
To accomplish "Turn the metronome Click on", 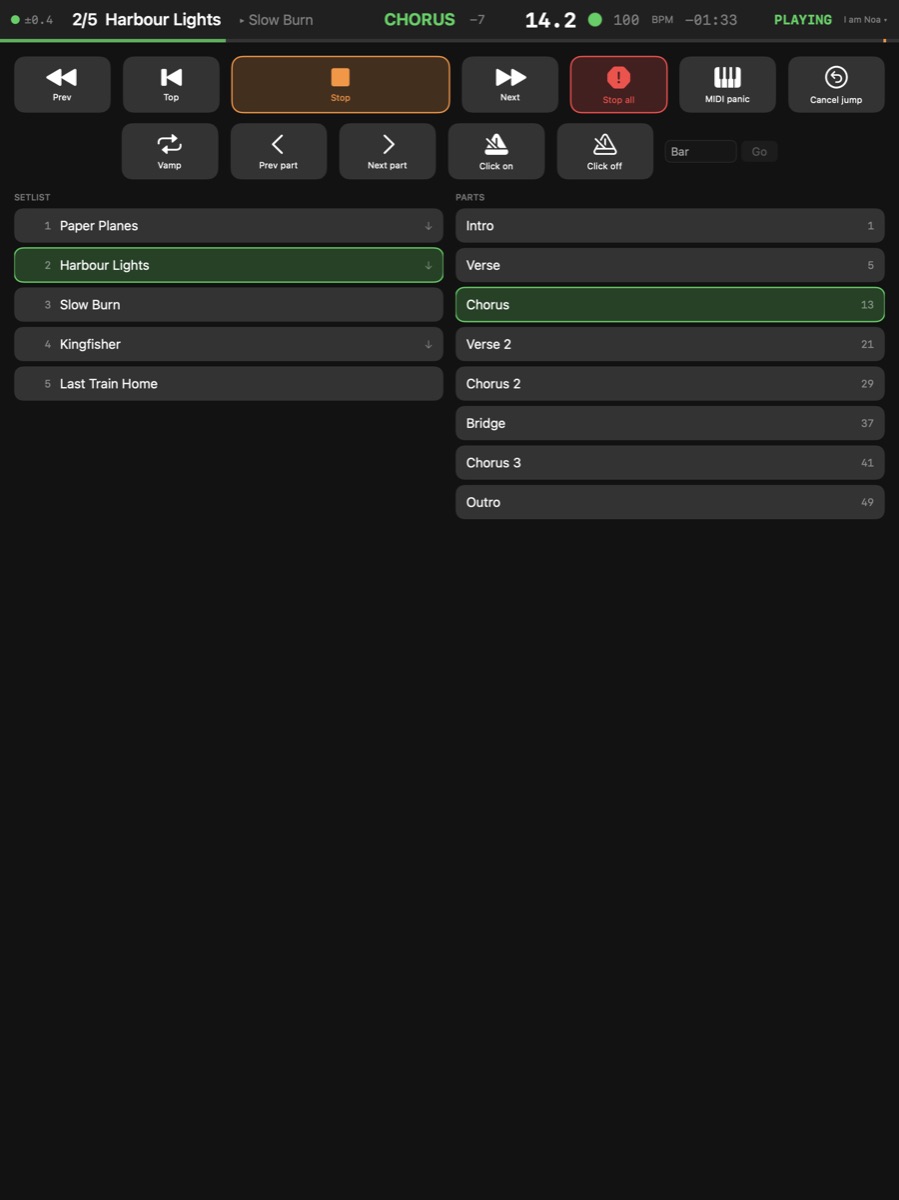I will click(496, 151).
